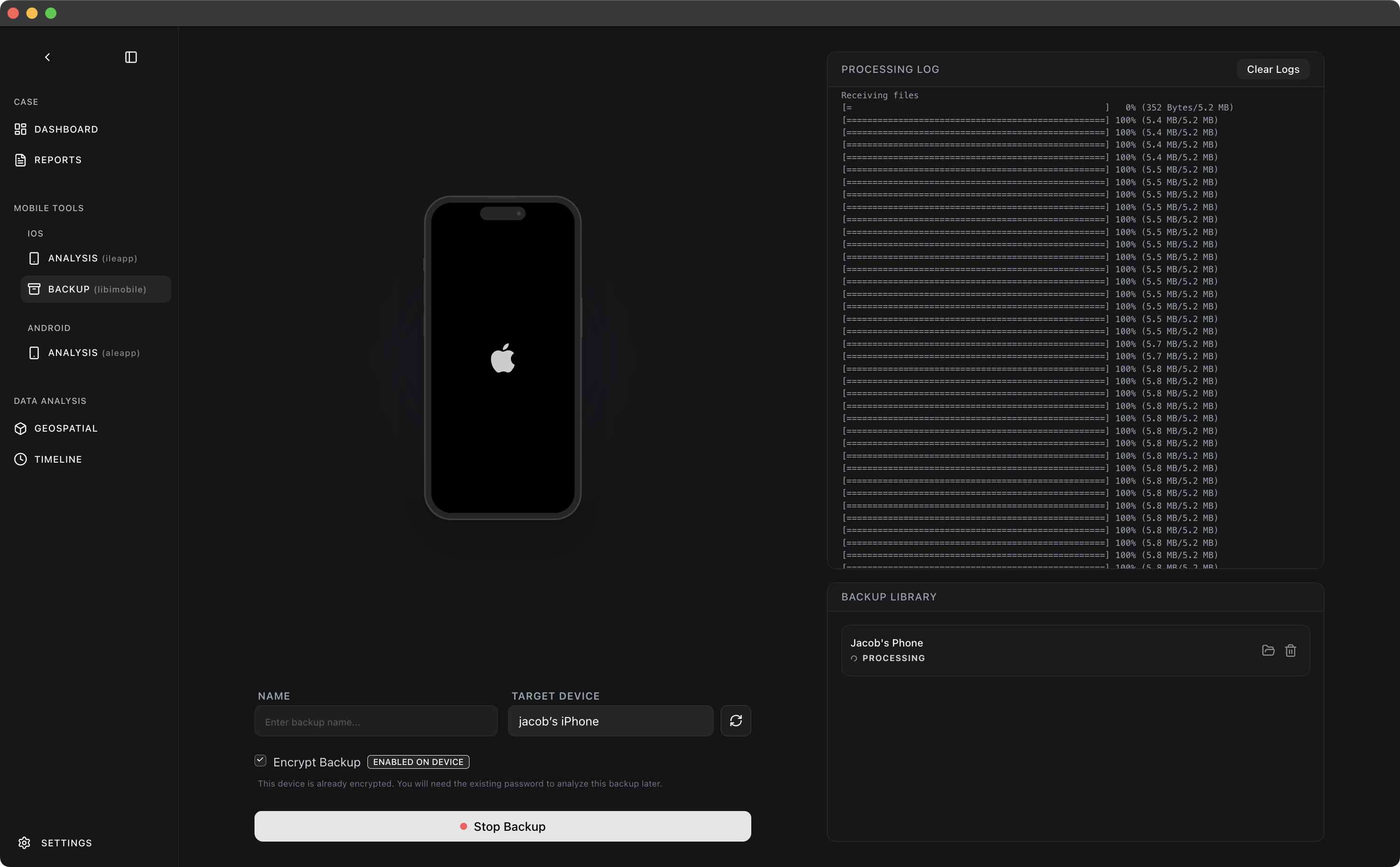Open the Timeline clock icon
Image resolution: width=1400 pixels, height=867 pixels.
click(x=21, y=459)
